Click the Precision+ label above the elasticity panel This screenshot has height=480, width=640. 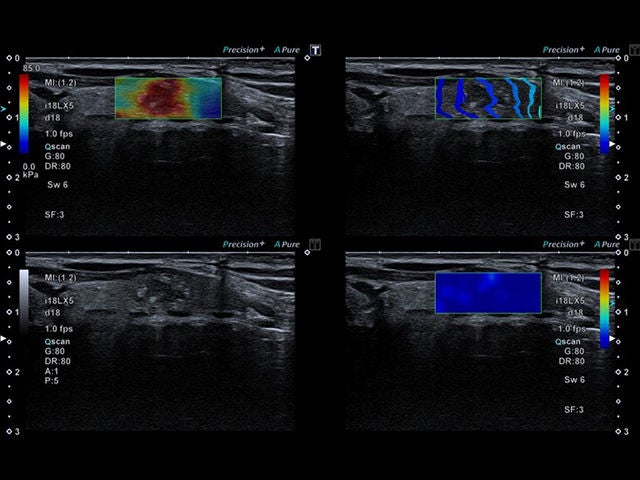coord(244,50)
